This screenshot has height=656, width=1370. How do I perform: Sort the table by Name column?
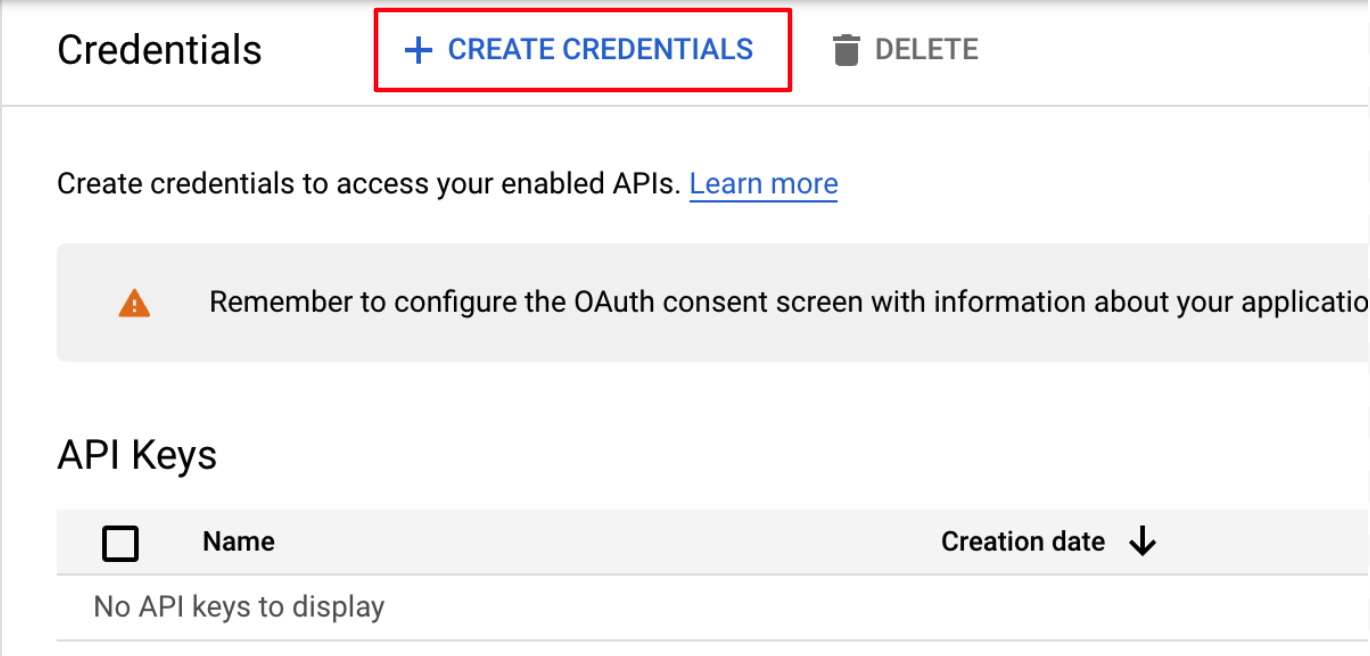239,542
